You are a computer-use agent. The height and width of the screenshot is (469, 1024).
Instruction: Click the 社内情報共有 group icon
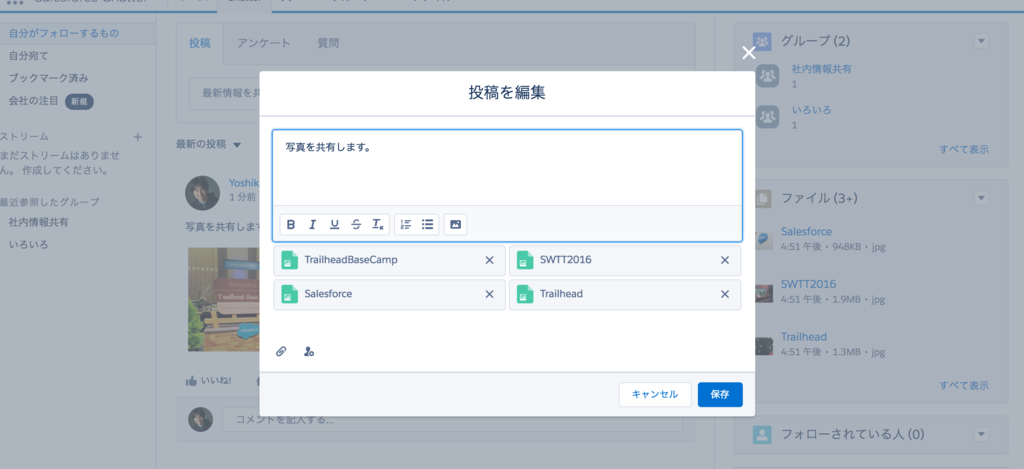(768, 76)
